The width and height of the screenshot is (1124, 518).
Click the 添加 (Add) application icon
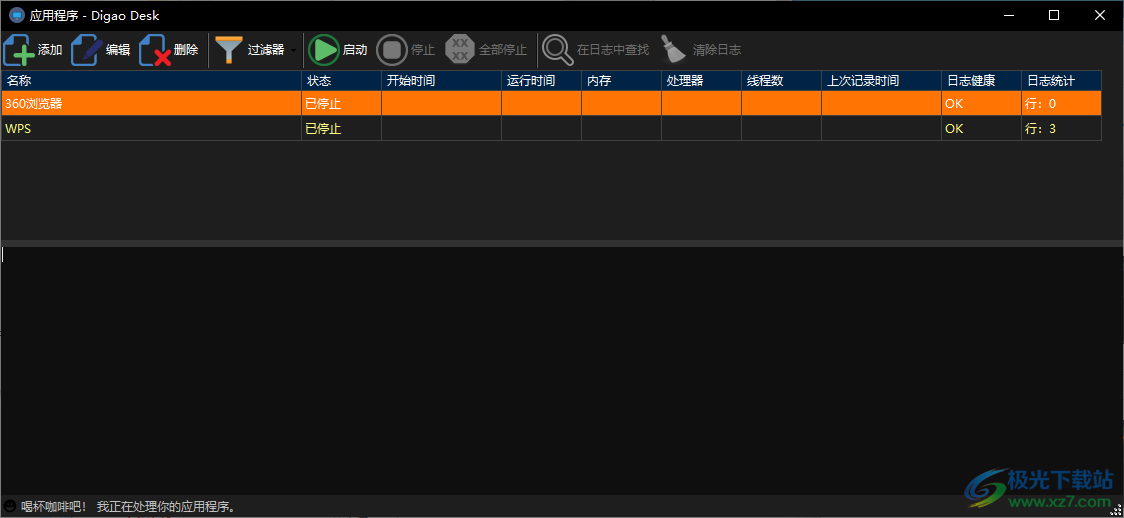click(x=19, y=50)
